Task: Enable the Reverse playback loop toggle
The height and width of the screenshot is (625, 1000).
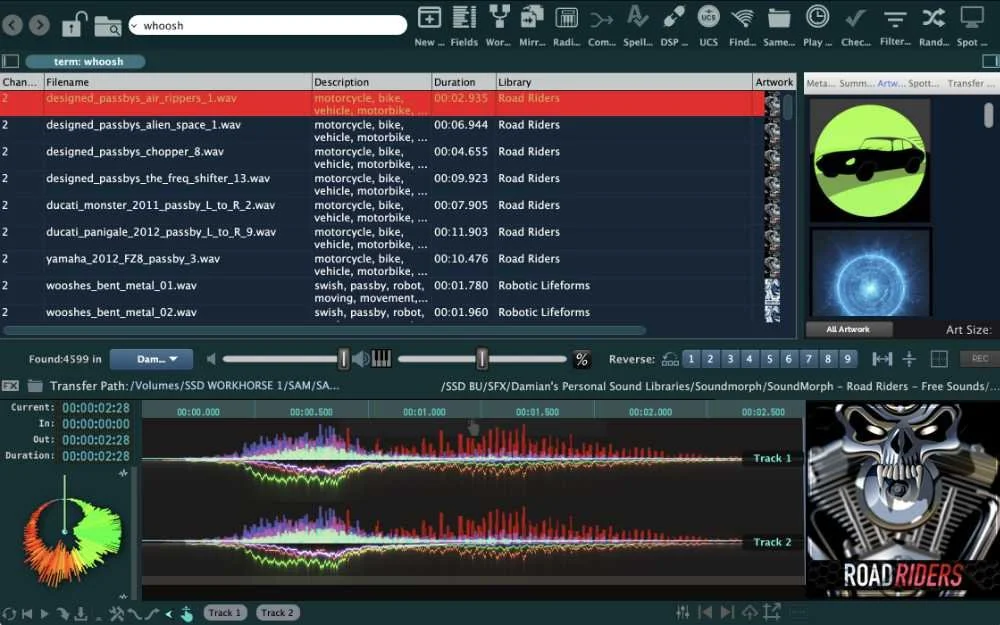Action: point(668,358)
